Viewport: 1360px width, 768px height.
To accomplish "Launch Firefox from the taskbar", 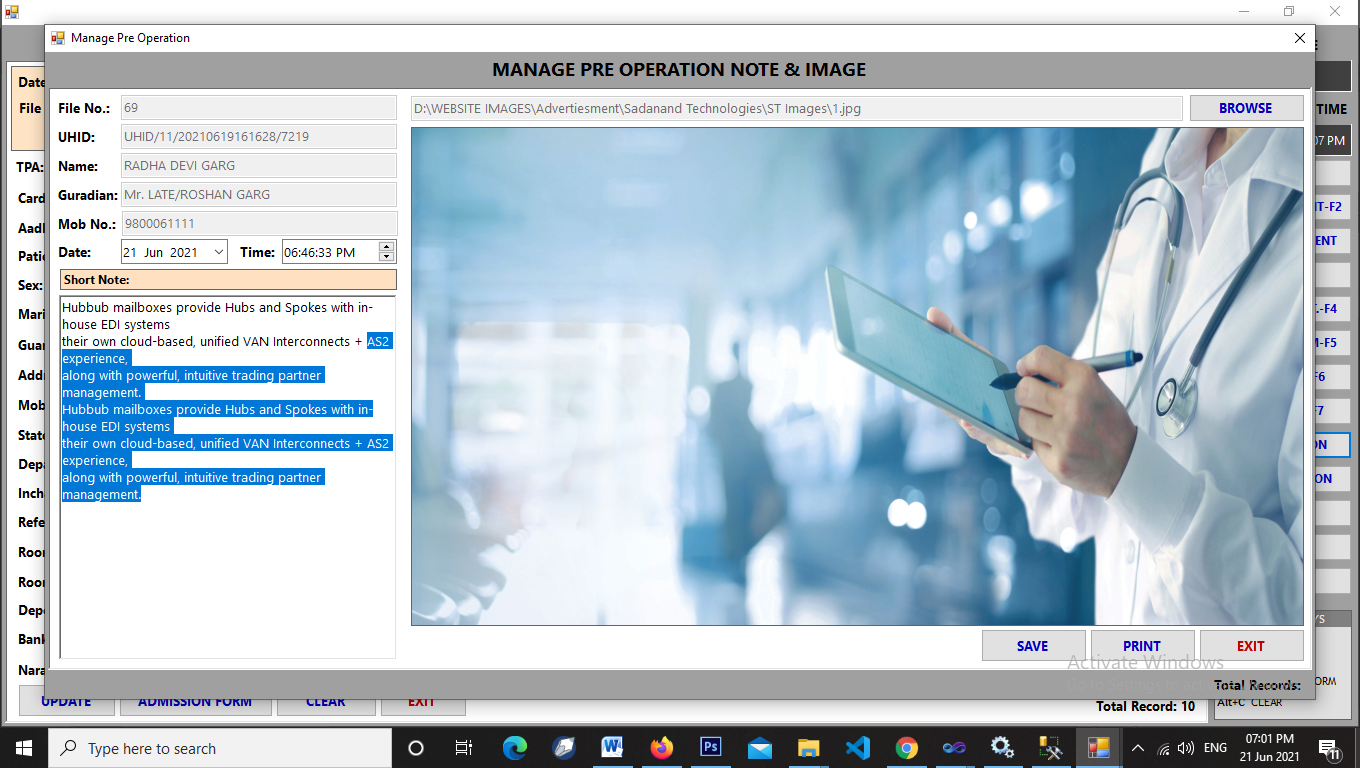I will pyautogui.click(x=661, y=748).
